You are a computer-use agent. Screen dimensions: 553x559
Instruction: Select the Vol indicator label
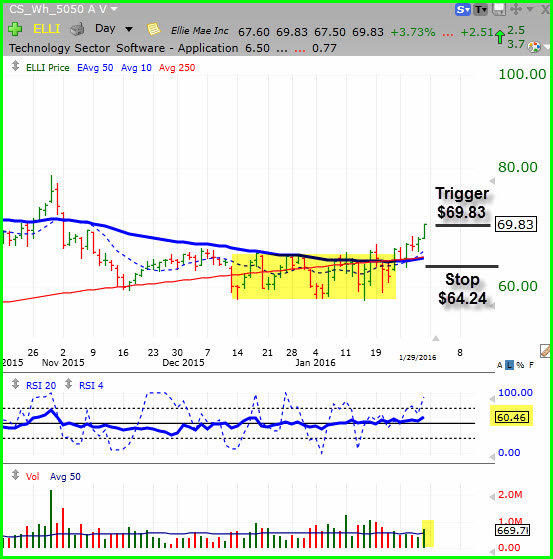(32, 476)
